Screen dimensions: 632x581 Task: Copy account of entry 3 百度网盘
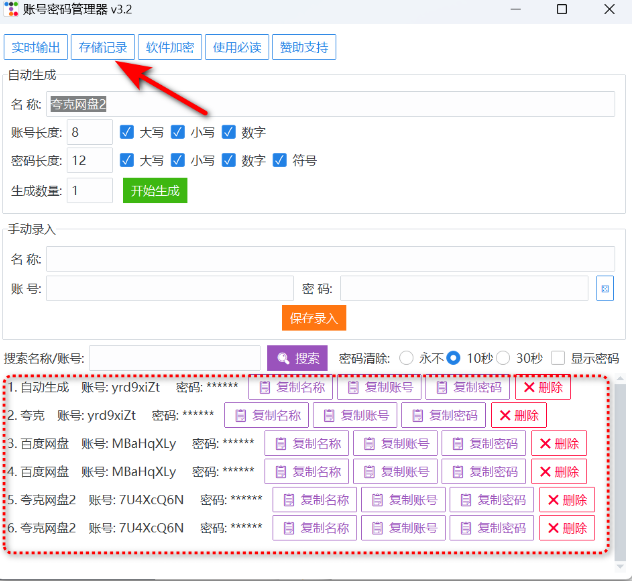(395, 444)
